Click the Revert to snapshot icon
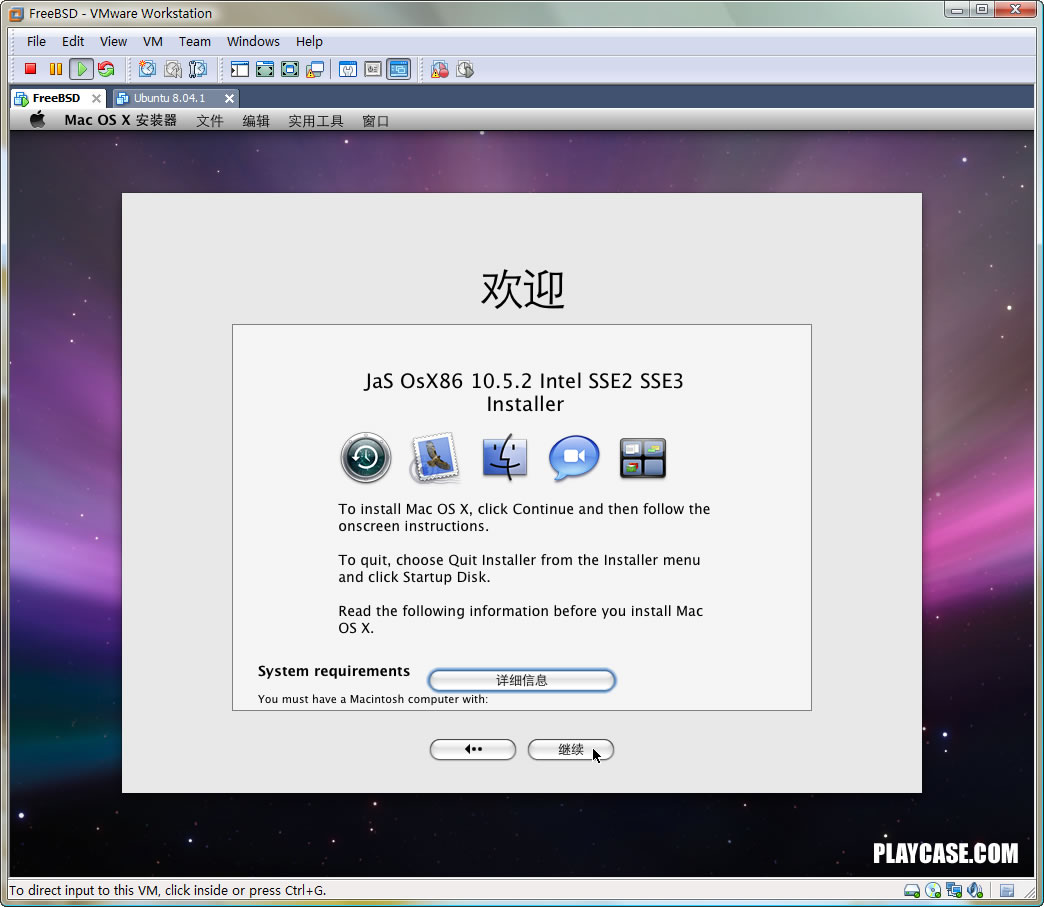This screenshot has height=907, width=1044. click(x=172, y=69)
